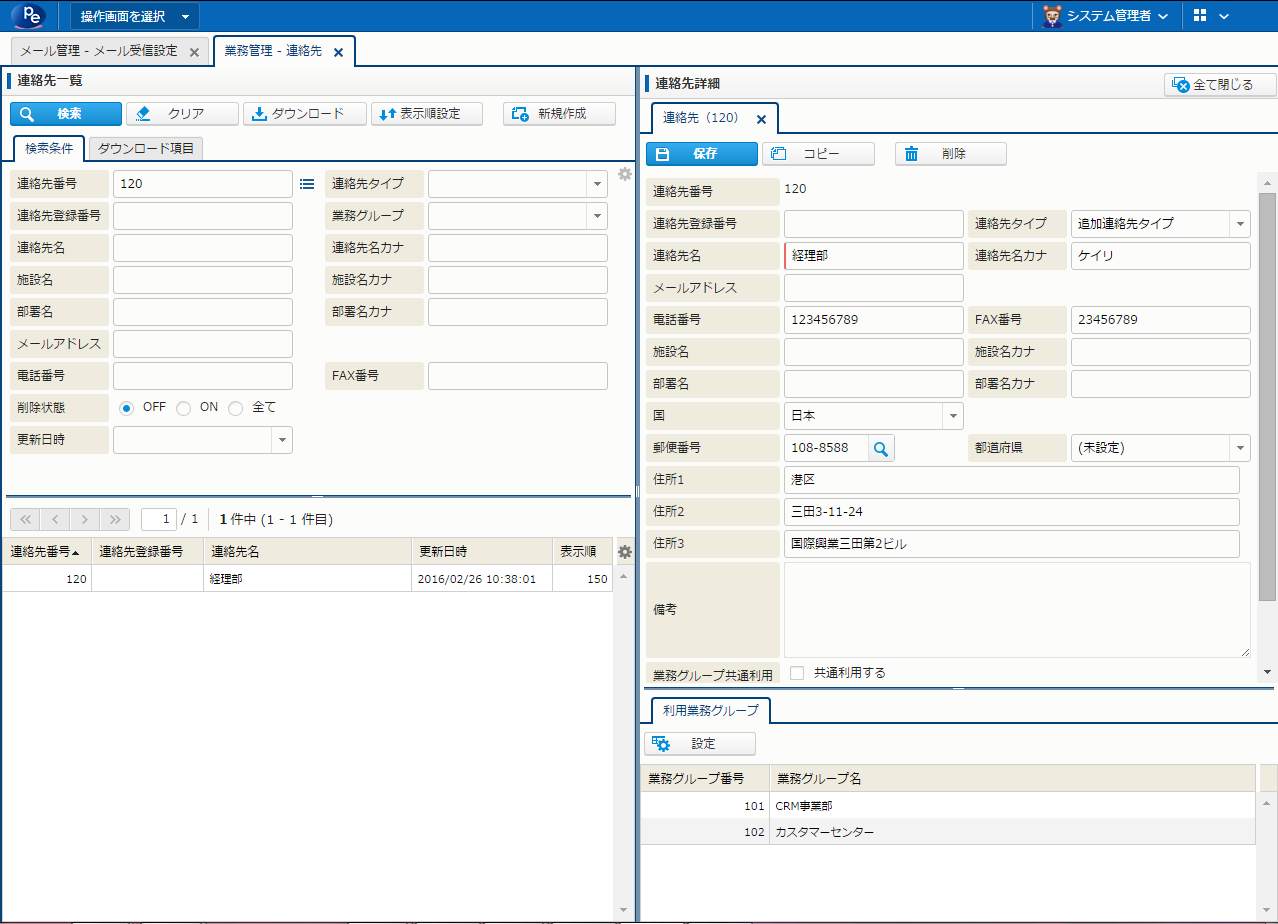Click the blue 保存 button
This screenshot has width=1278, height=924.
pos(701,154)
